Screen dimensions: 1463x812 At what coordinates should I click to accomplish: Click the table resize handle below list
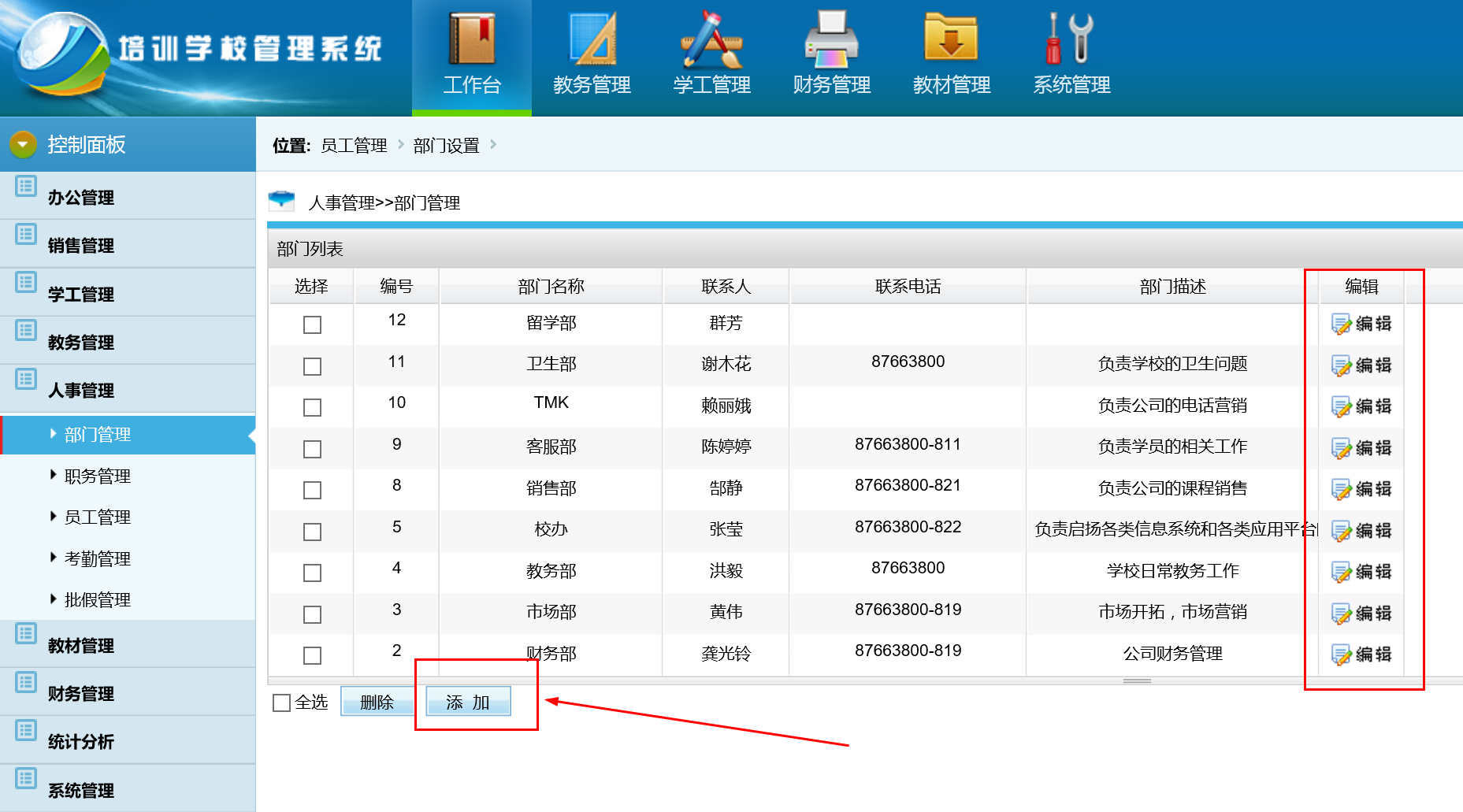(x=1137, y=680)
